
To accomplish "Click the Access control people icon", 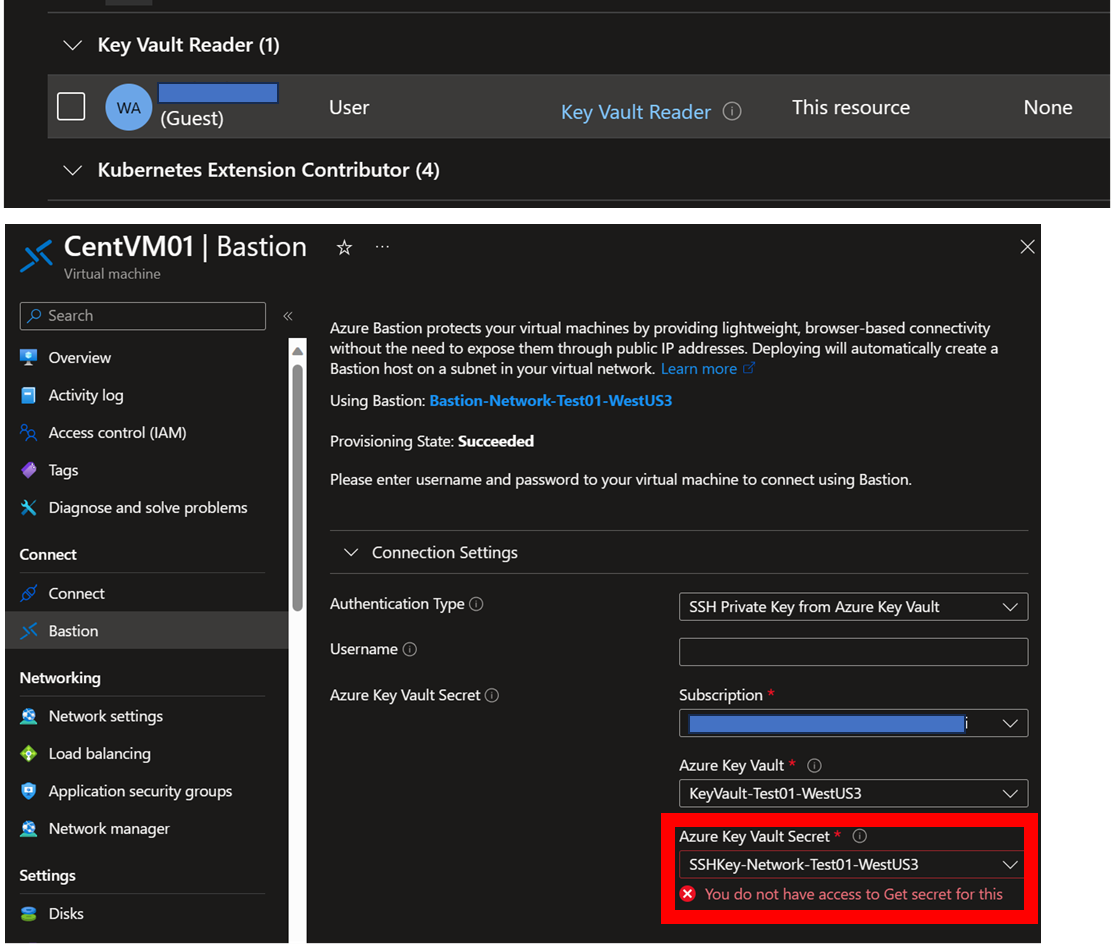I will pos(28,433).
